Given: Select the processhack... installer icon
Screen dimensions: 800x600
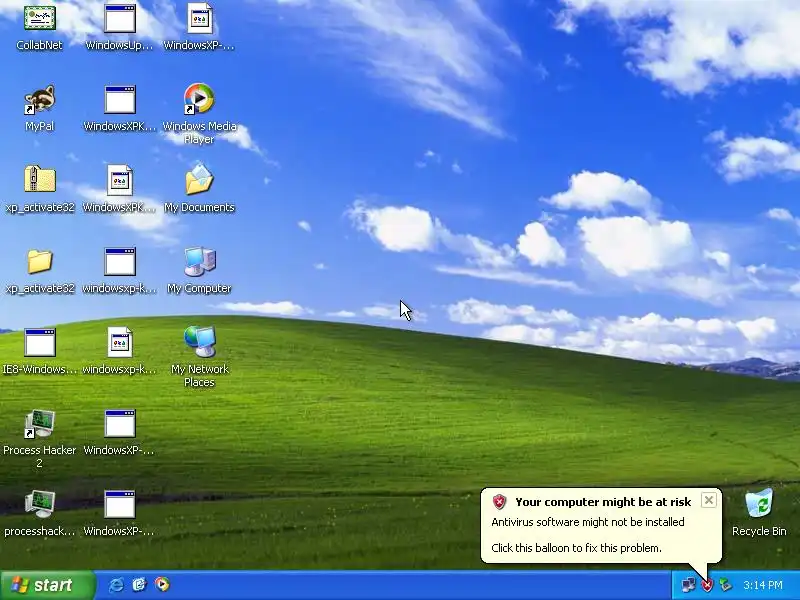Looking at the screenshot, I should click(x=39, y=504).
